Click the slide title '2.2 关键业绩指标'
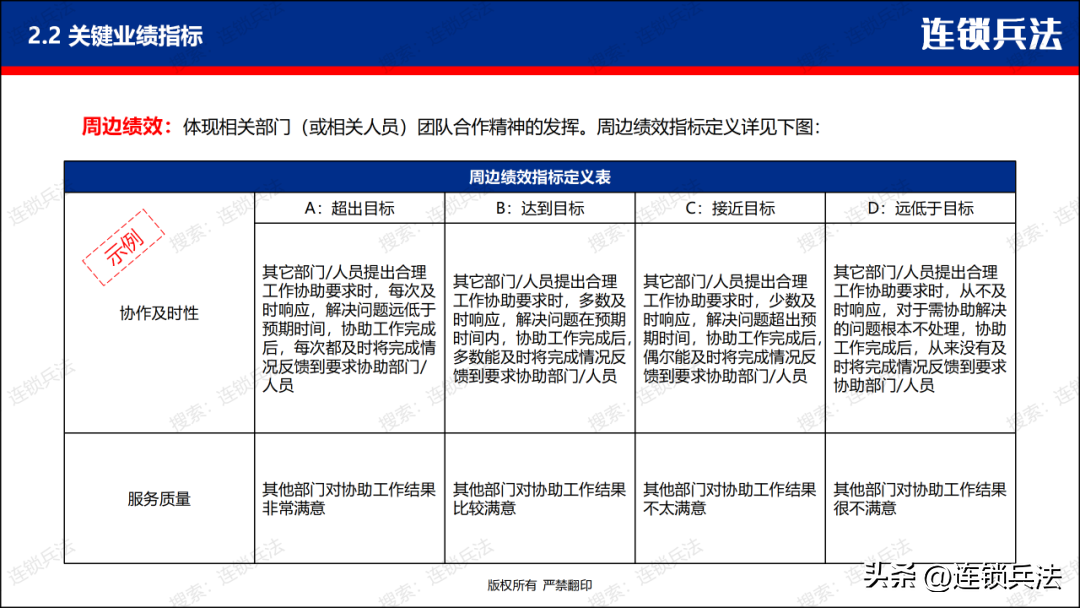 pyautogui.click(x=115, y=36)
